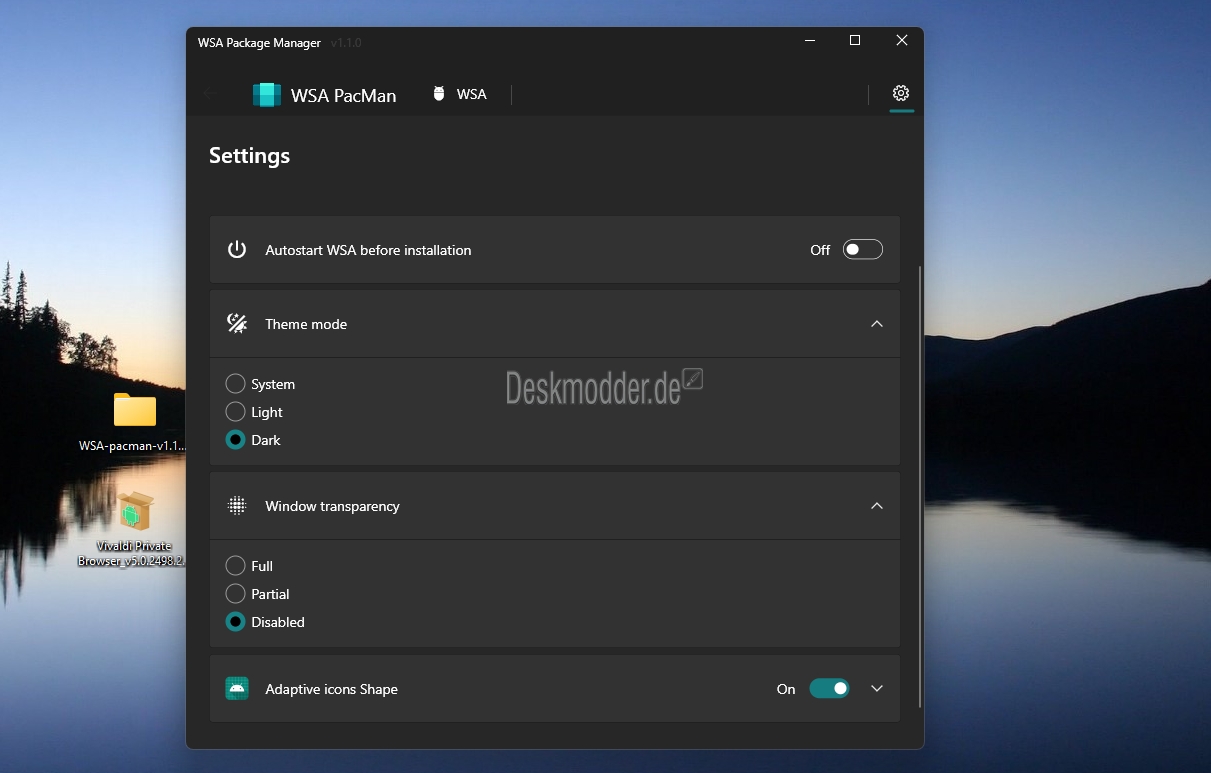Click the Adaptive icons Shape Android icon
The height and width of the screenshot is (773, 1211).
[x=237, y=688]
